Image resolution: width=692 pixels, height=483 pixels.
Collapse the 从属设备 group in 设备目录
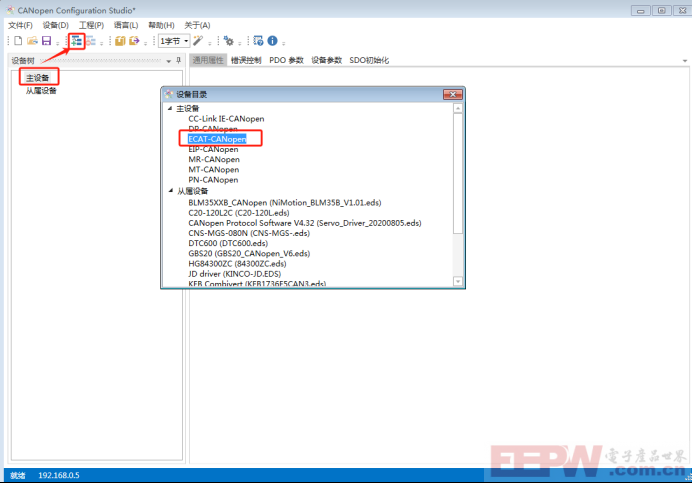pos(170,191)
